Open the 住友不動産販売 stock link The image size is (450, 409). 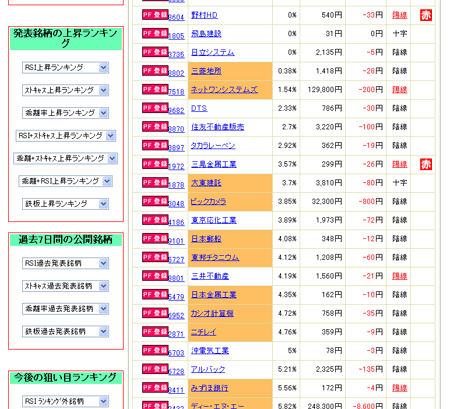[x=217, y=127]
